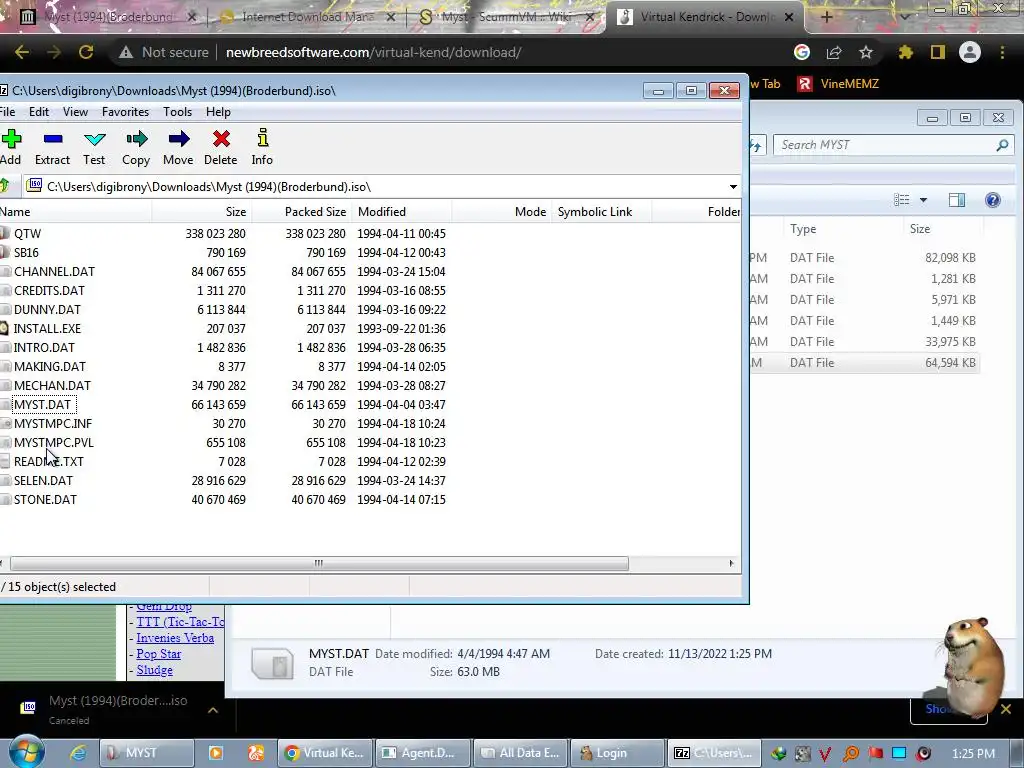Open the Favorites menu
The width and height of the screenshot is (1024, 768).
[125, 112]
